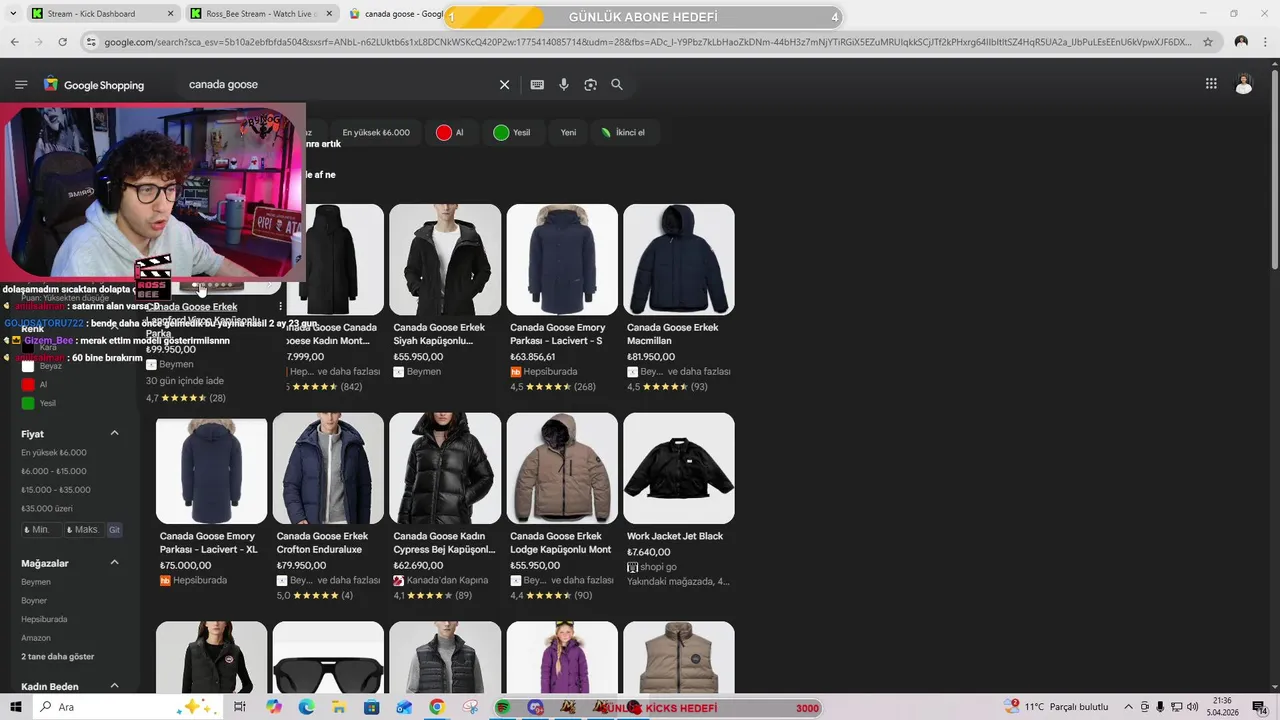Expand stores with 2 tane daha göster
Image resolution: width=1280 pixels, height=720 pixels.
58,656
